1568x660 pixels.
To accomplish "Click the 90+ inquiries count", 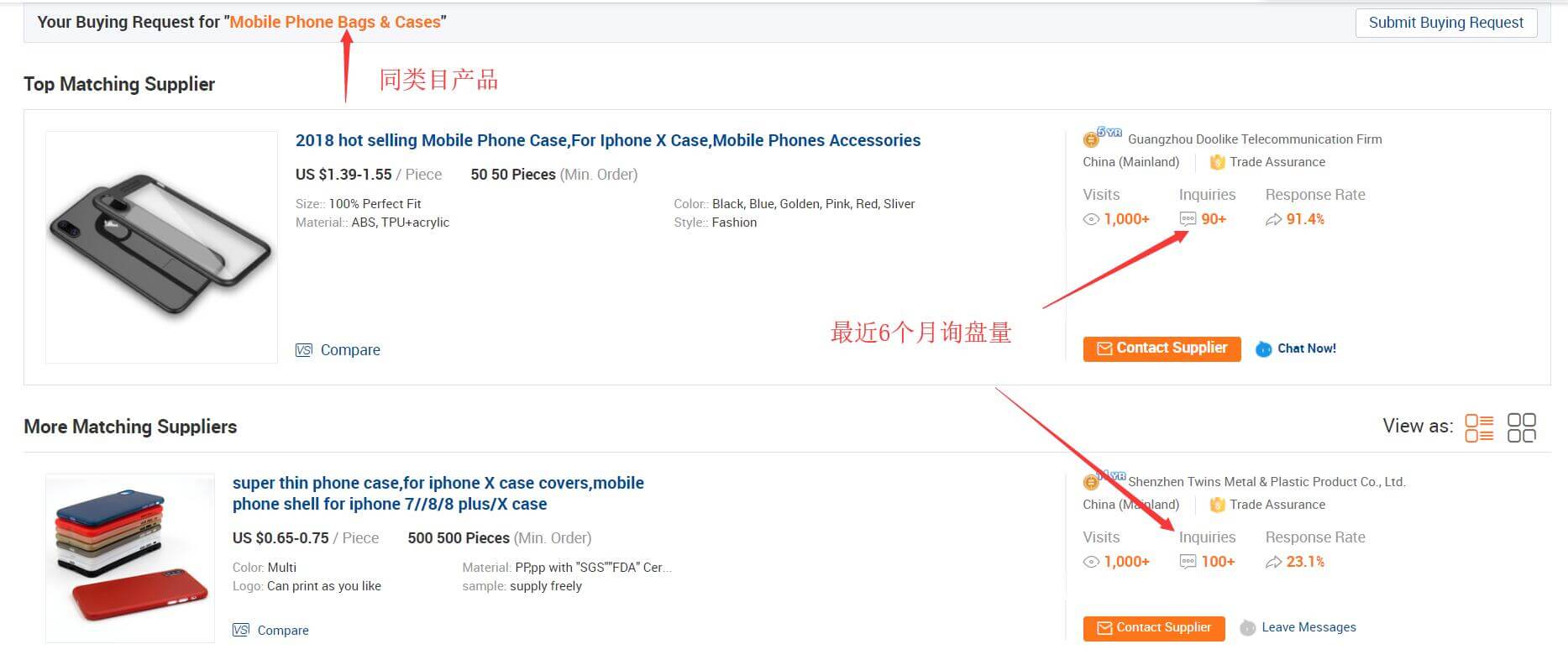I will (1213, 219).
